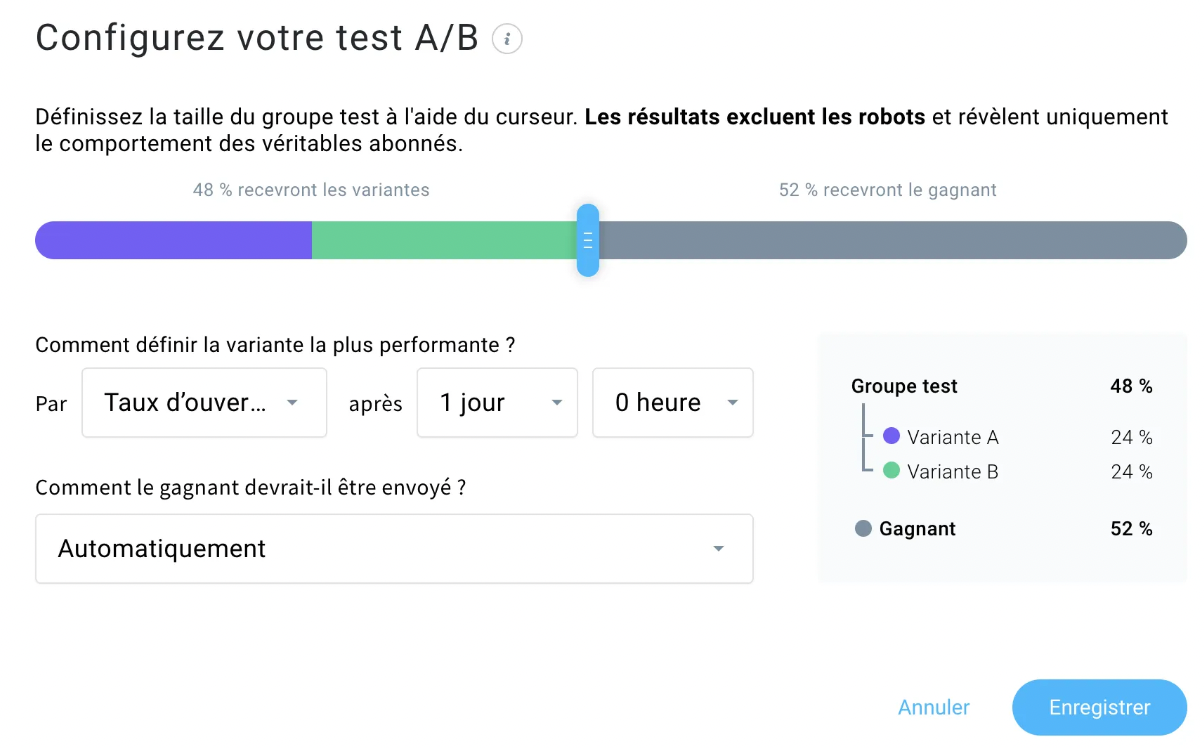This screenshot has height=748, width=1204.
Task: Open the 1 jour duration dropdown
Action: tap(497, 402)
